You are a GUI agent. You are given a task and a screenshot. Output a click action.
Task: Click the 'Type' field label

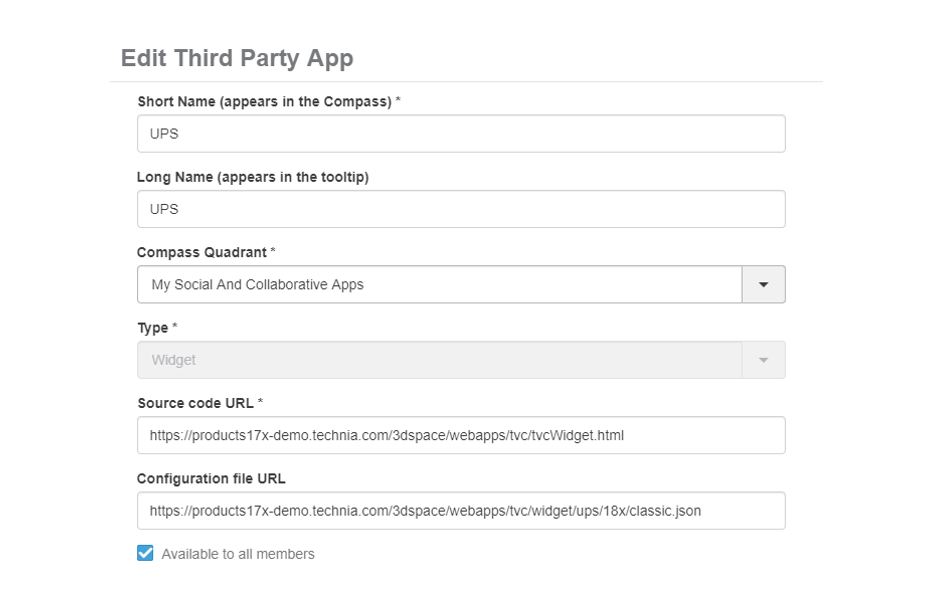pos(152,327)
